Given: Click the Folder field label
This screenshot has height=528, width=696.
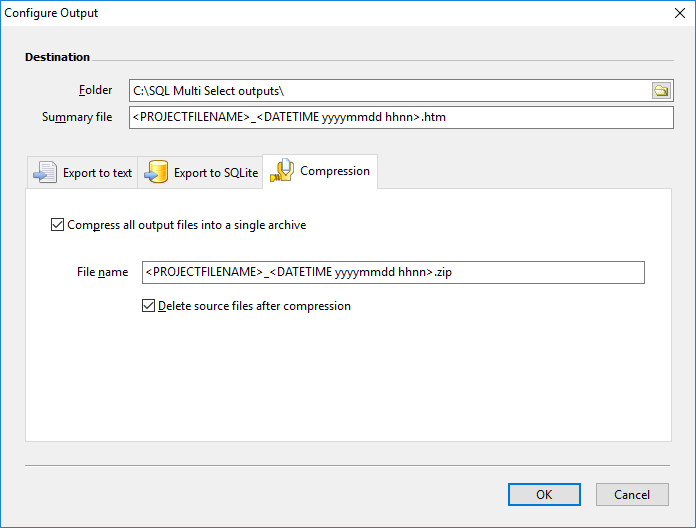Looking at the screenshot, I should (x=96, y=90).
